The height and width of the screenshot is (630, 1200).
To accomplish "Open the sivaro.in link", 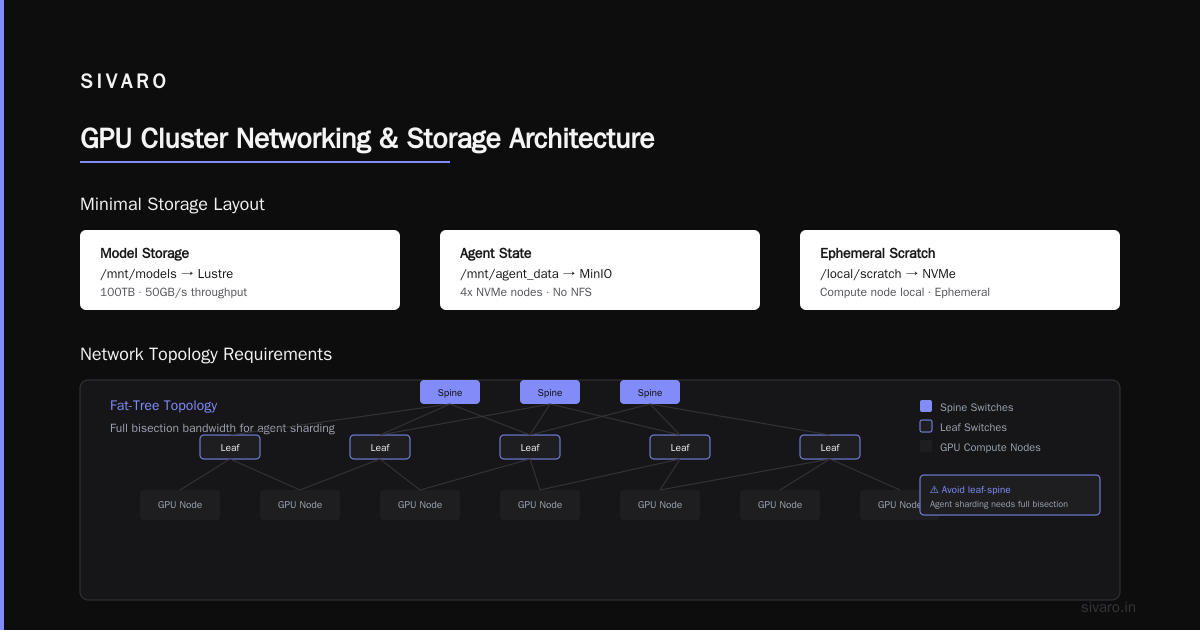I will [1109, 607].
